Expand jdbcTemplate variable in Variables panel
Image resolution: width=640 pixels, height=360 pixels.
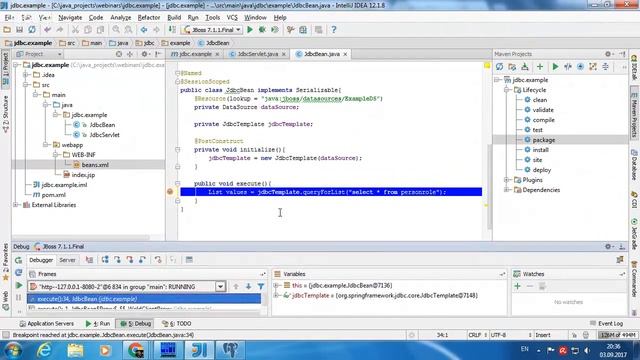click(276, 295)
